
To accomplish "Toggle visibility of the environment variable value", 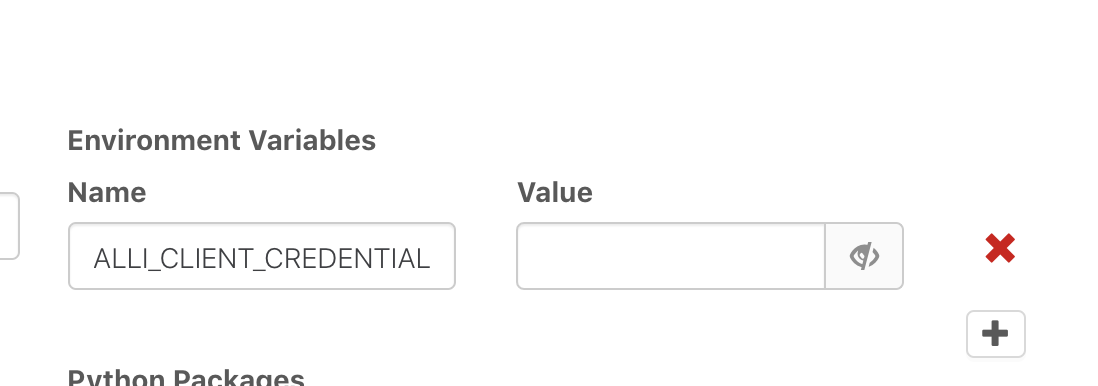I will (864, 256).
